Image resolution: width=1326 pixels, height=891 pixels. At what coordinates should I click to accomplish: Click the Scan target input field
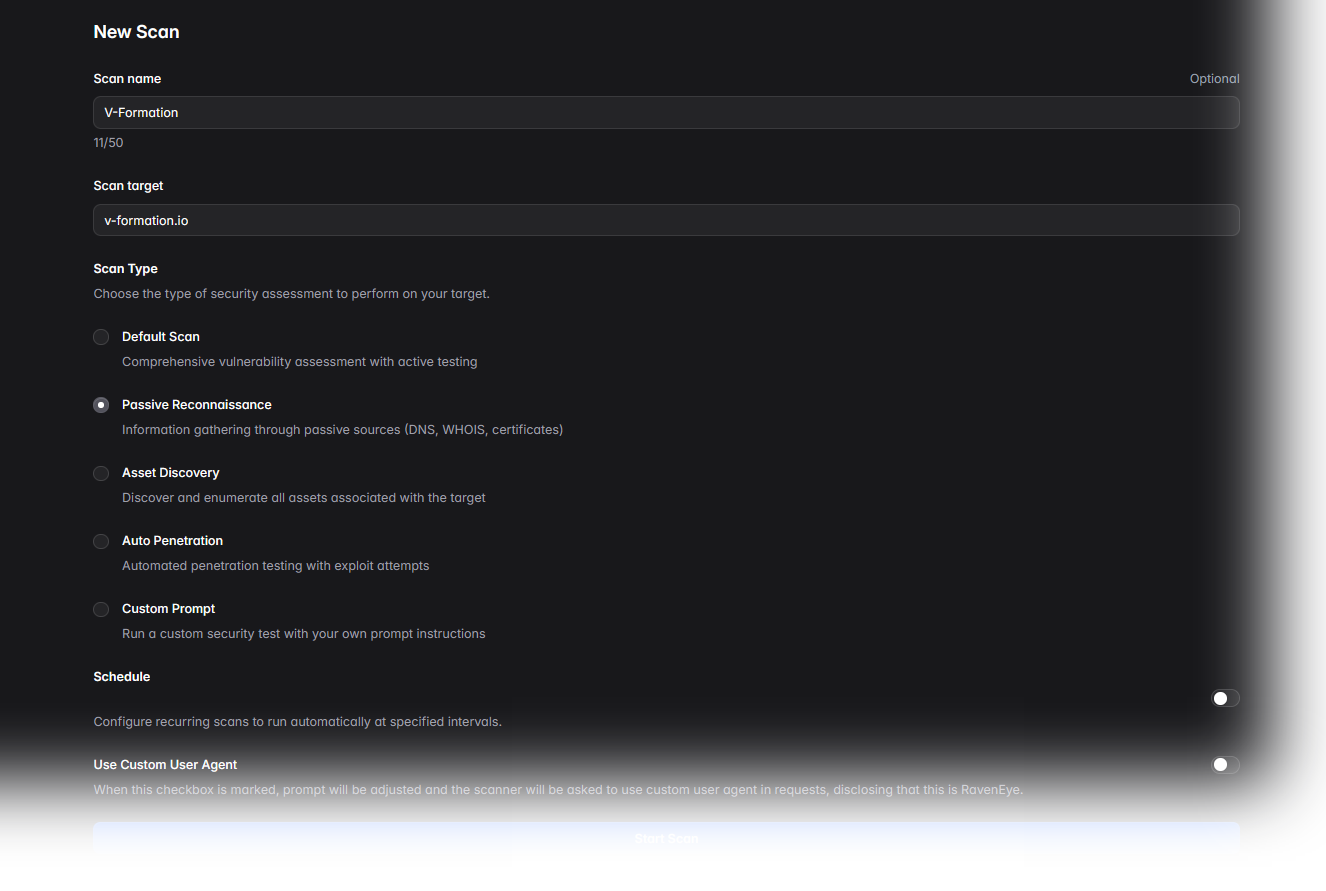click(x=666, y=220)
